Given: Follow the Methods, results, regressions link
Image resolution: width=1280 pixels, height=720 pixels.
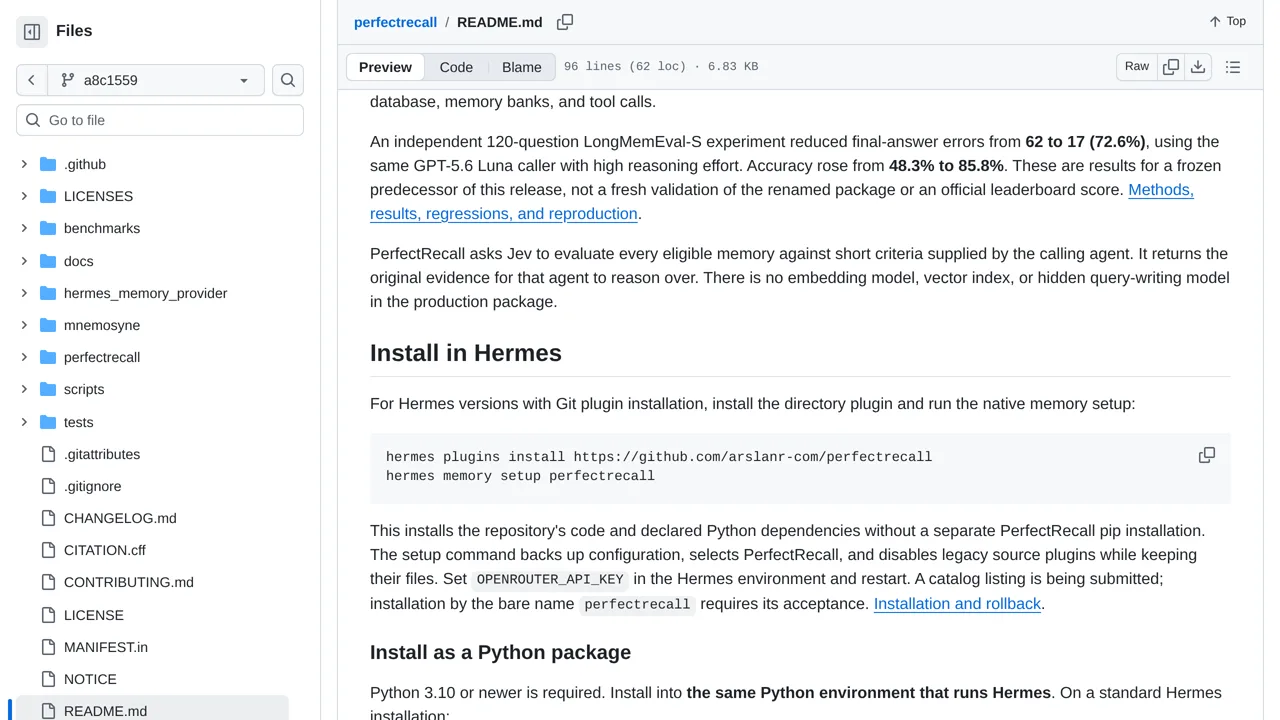Looking at the screenshot, I should coord(782,202).
